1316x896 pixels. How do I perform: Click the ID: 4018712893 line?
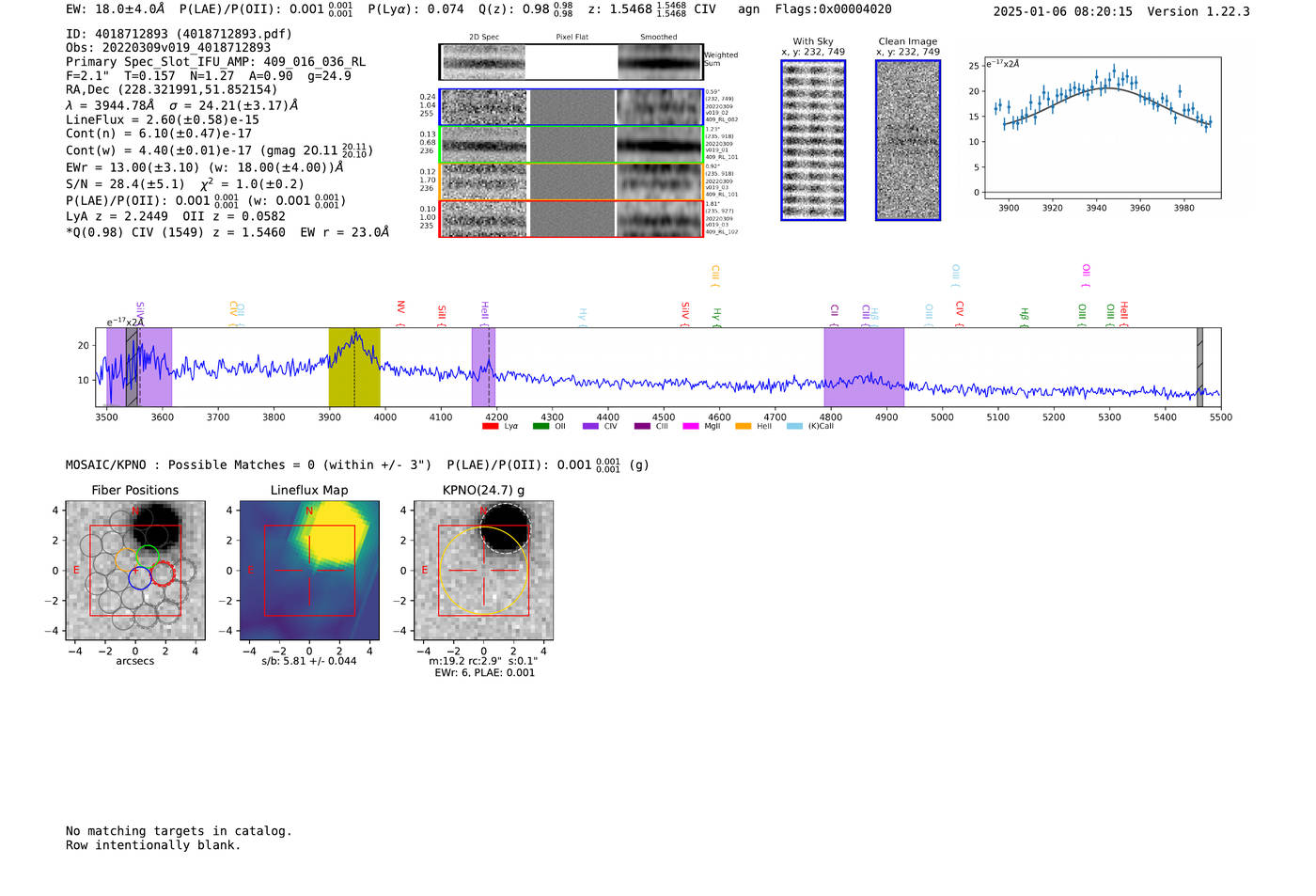coord(179,34)
